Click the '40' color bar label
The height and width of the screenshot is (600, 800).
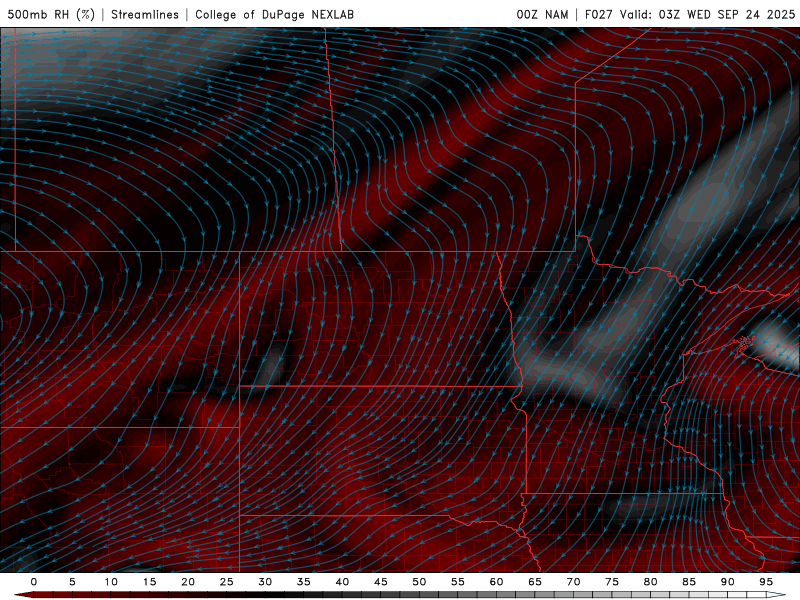(x=342, y=582)
